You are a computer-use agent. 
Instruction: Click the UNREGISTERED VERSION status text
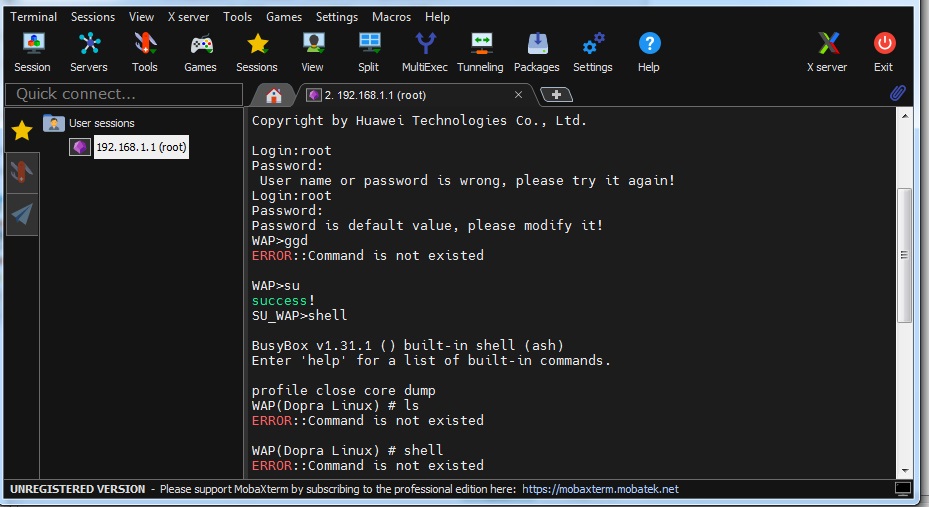[x=78, y=489]
